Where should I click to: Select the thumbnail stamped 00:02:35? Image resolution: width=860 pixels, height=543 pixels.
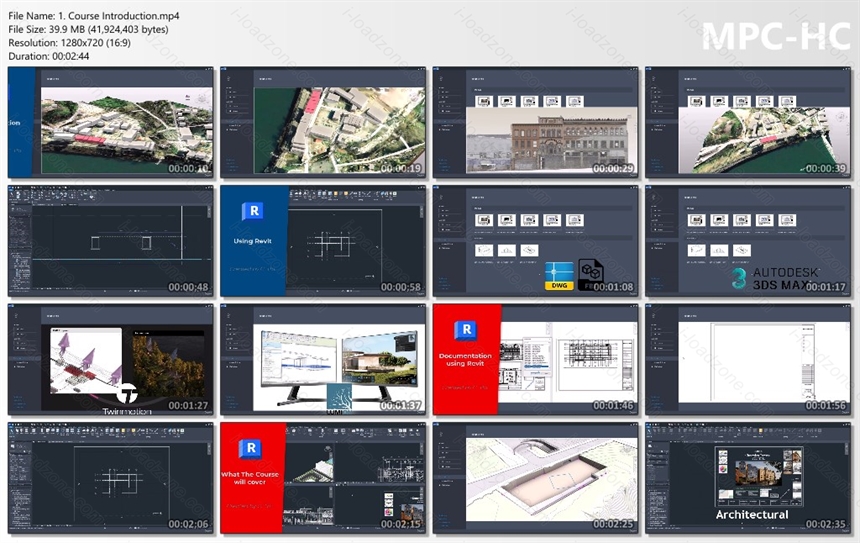749,478
